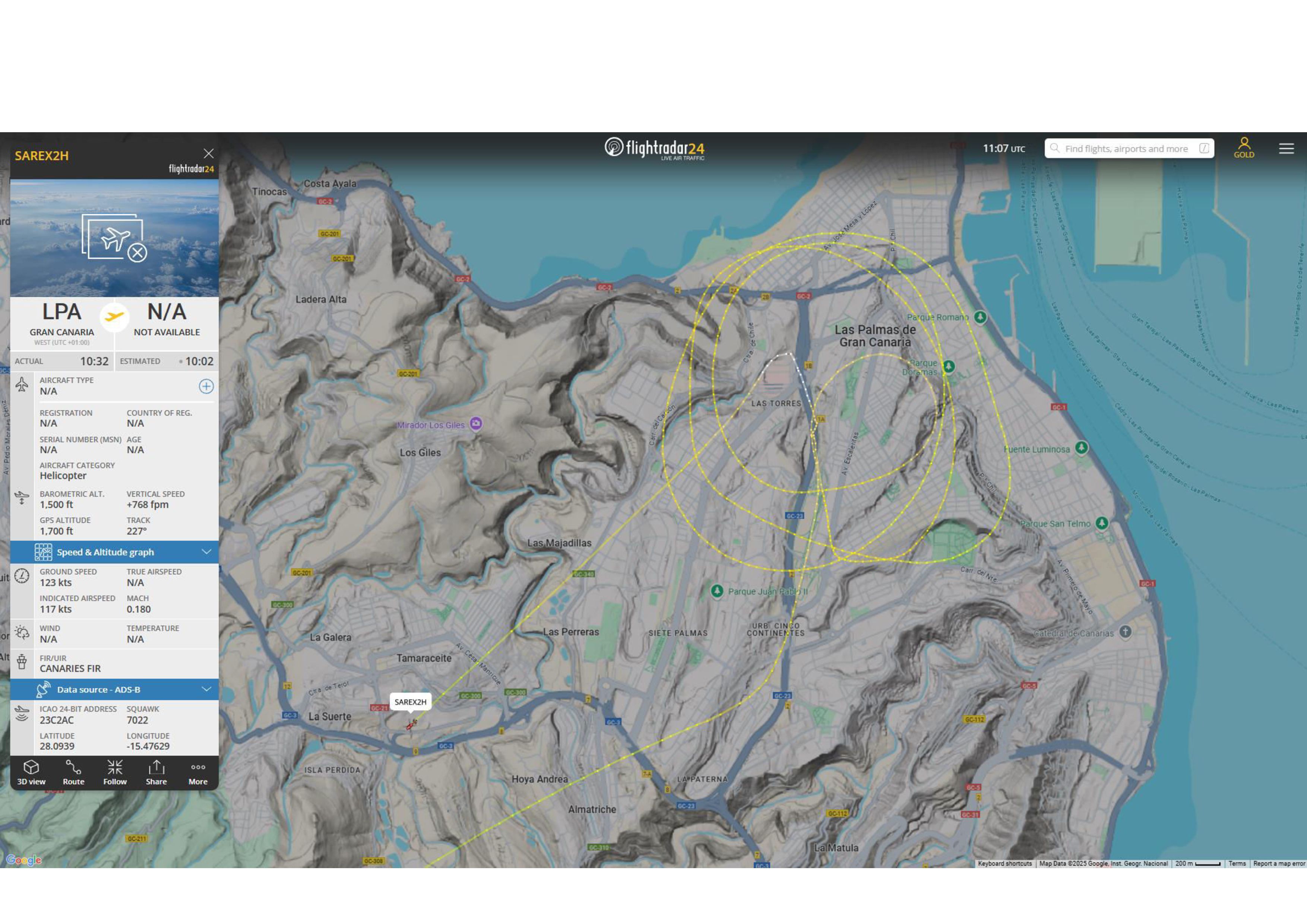Close the SAREX2H flight panel

tap(208, 153)
